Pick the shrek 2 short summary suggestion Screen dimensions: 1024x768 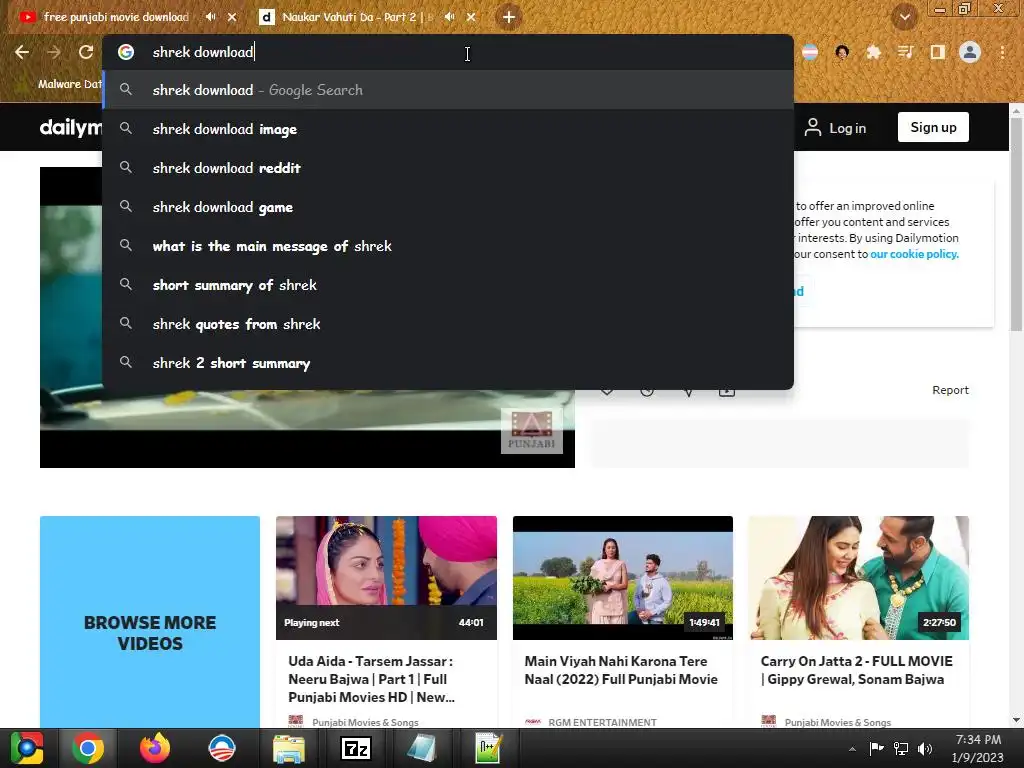click(449, 363)
